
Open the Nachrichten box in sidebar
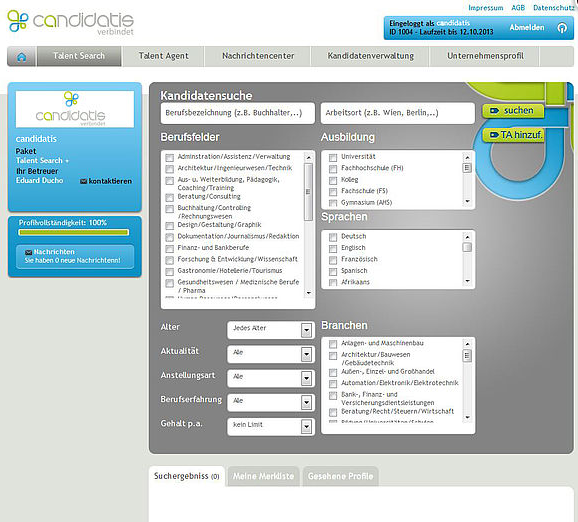point(75,256)
